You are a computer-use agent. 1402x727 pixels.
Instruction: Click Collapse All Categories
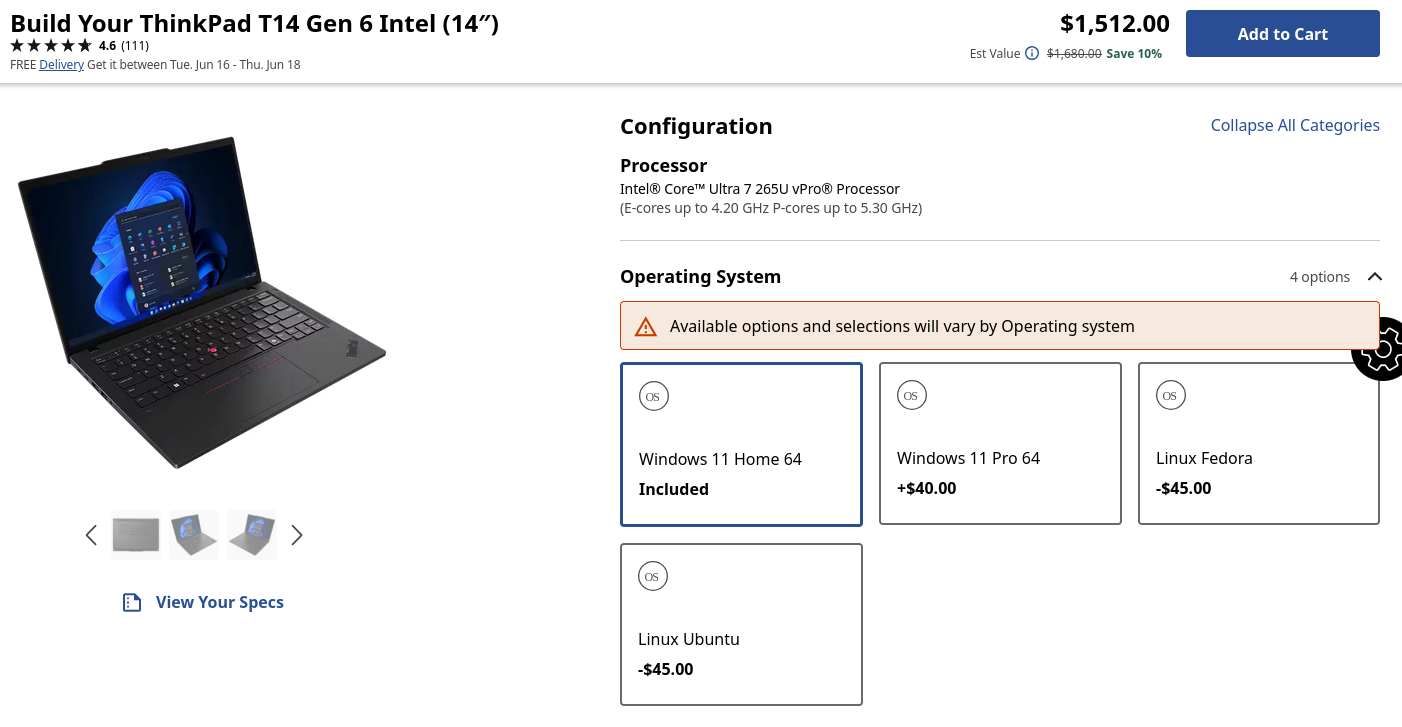click(1295, 125)
